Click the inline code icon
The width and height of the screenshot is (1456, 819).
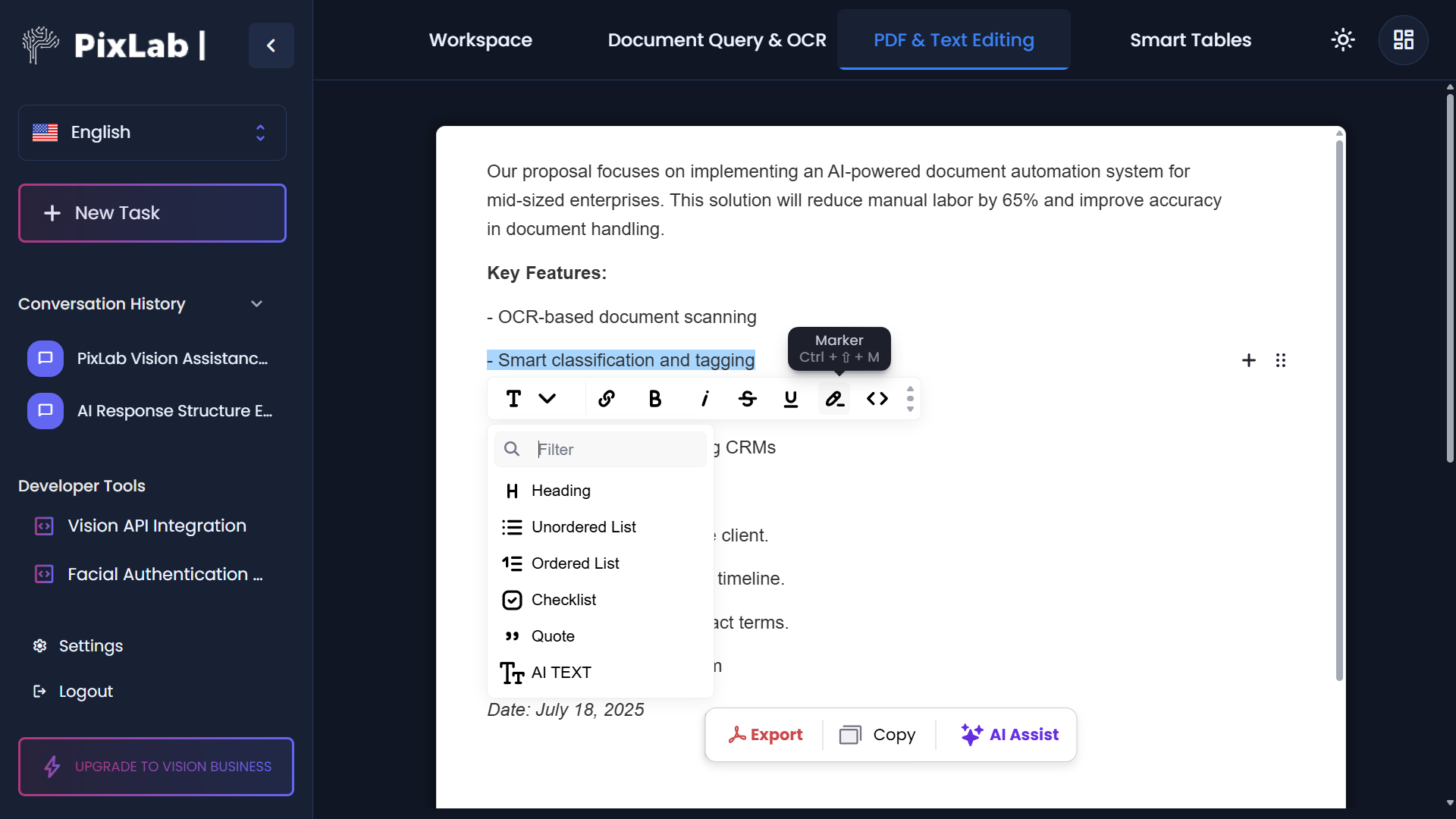[x=877, y=399]
